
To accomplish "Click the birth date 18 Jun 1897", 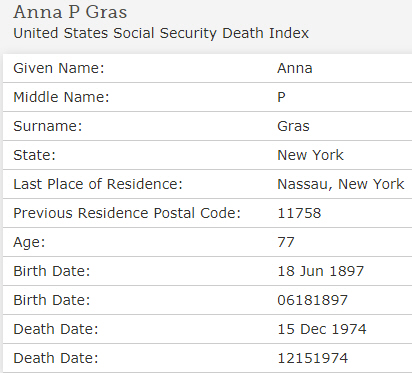I will pyautogui.click(x=321, y=271).
